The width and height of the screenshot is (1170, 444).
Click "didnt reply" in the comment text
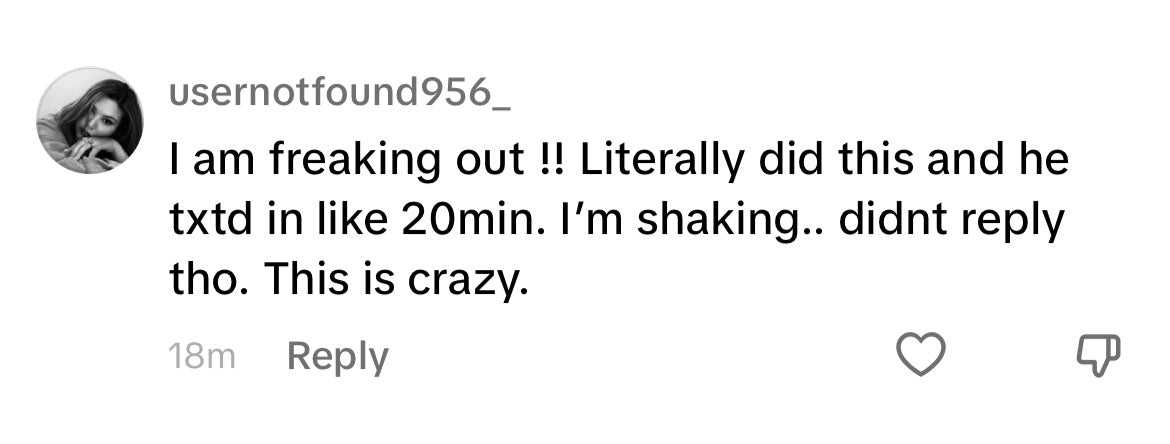[950, 224]
